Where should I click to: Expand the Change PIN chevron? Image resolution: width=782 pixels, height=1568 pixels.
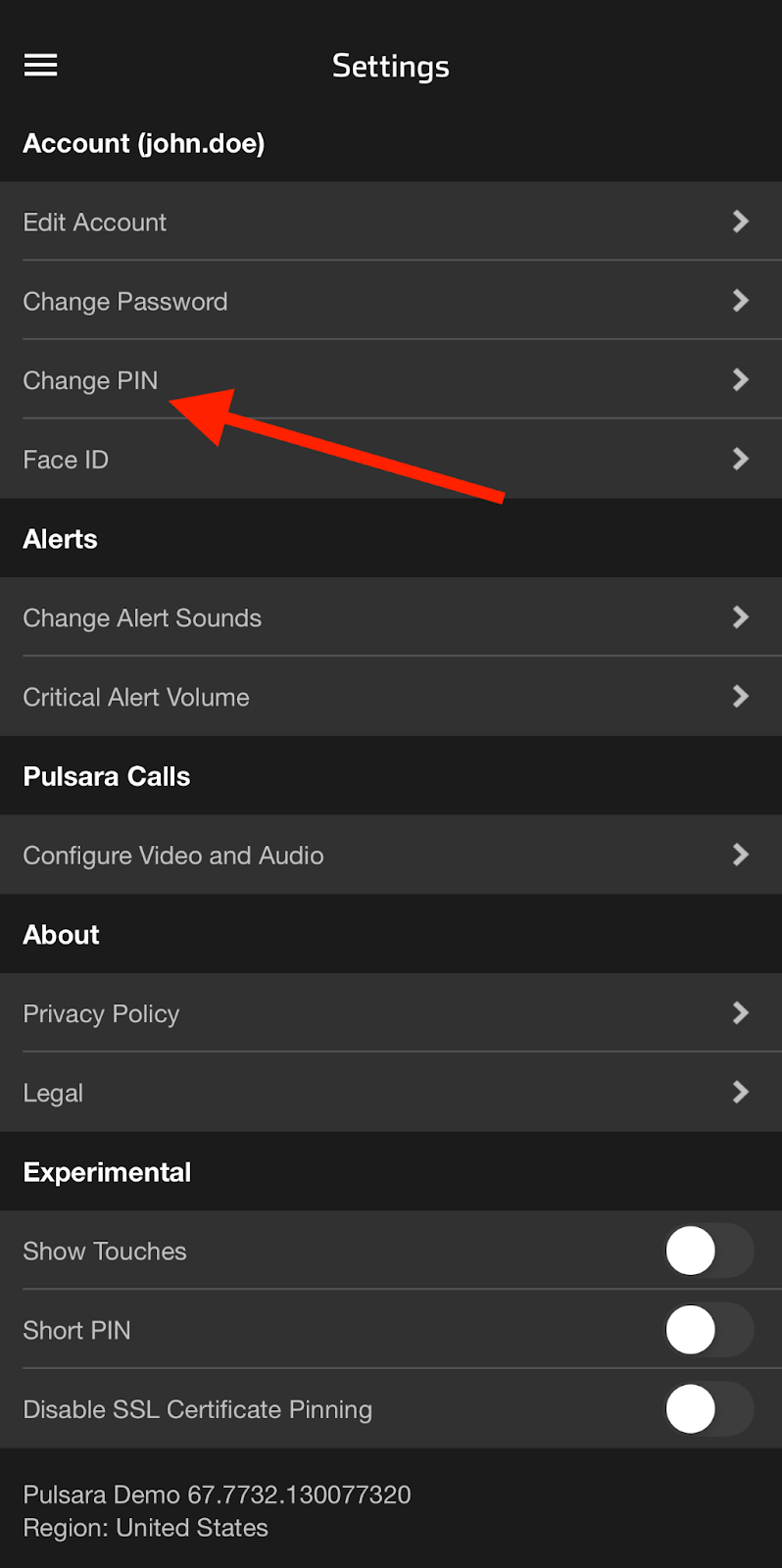tap(741, 380)
